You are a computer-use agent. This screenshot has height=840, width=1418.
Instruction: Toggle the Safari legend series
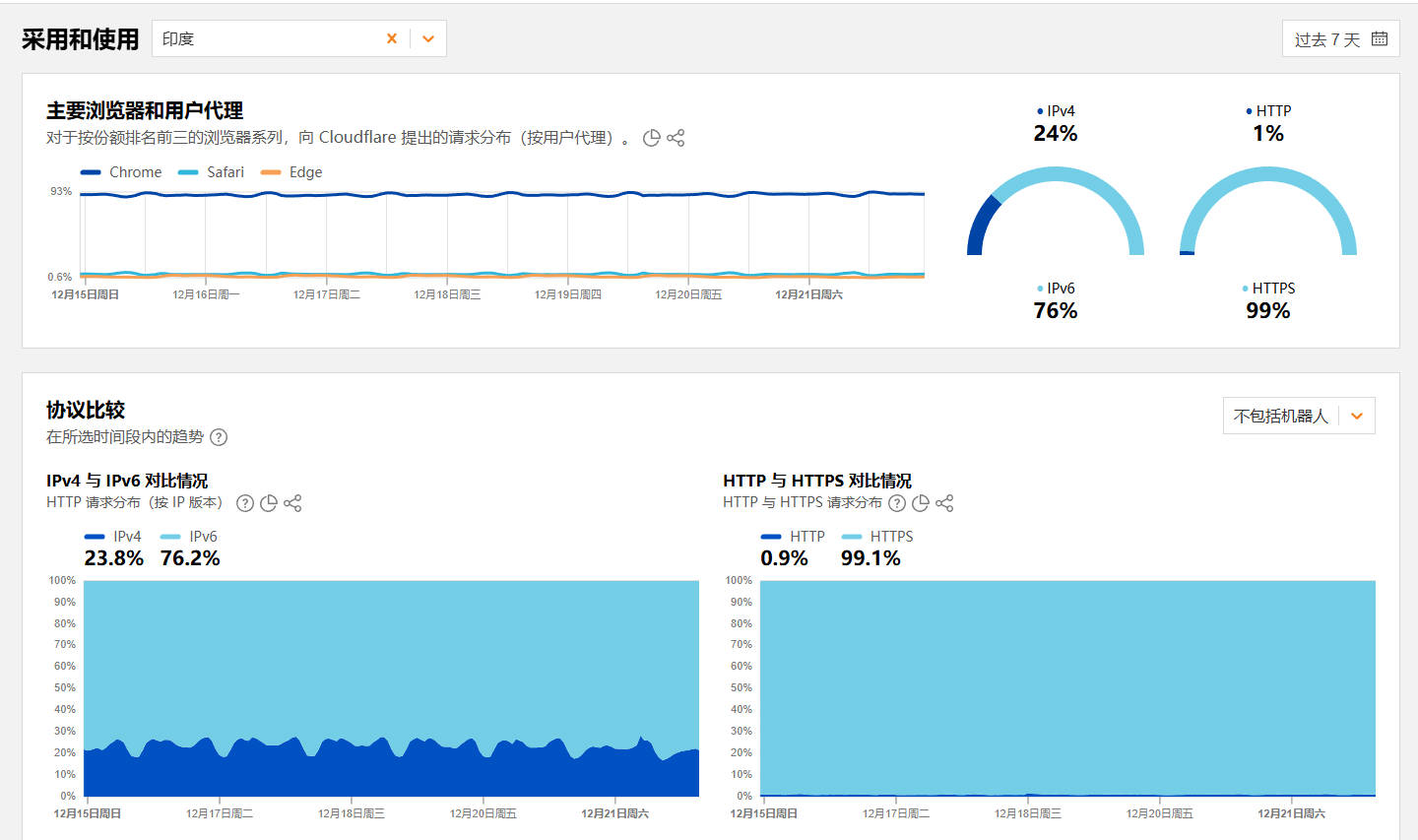[x=211, y=172]
